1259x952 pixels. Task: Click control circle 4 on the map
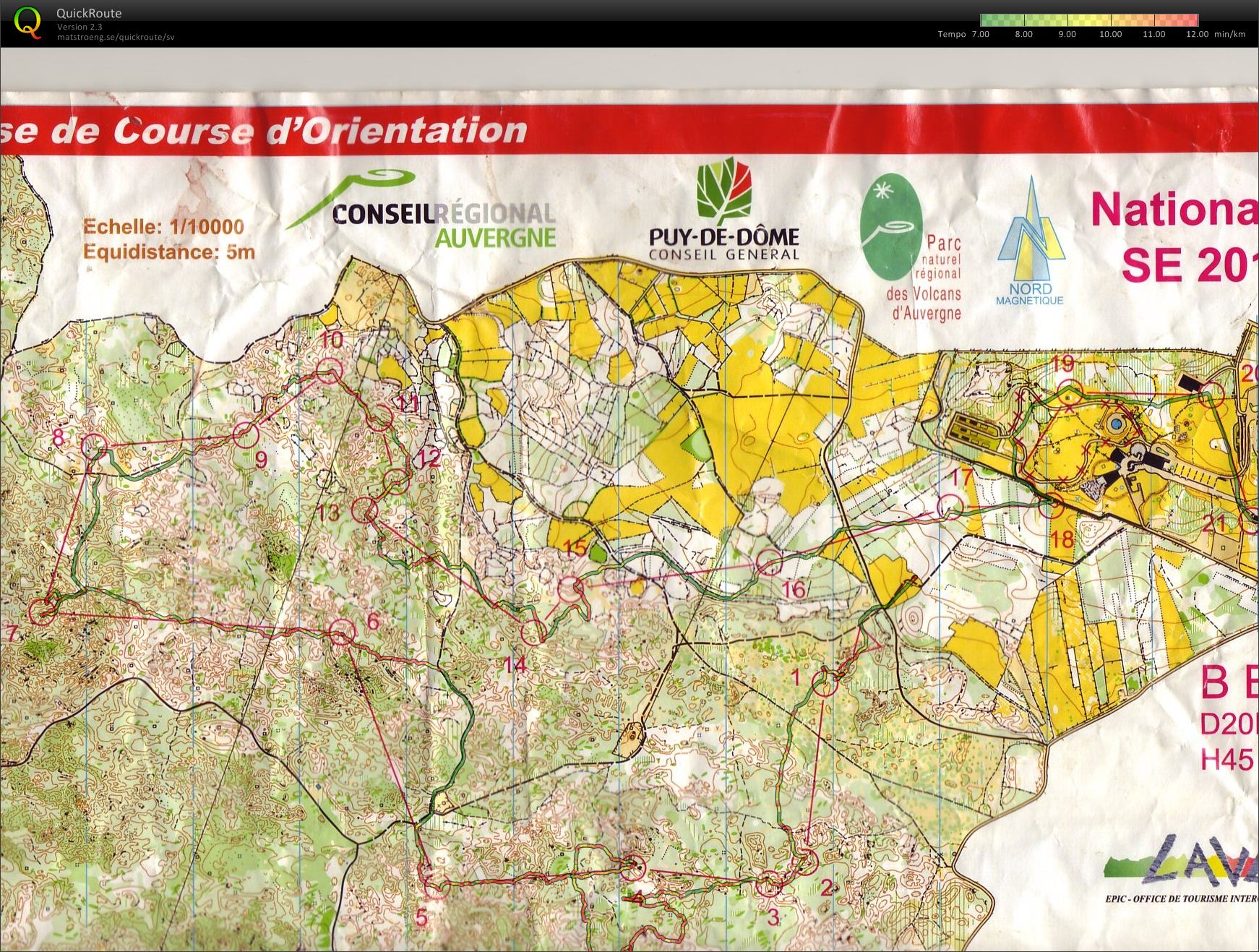[633, 867]
